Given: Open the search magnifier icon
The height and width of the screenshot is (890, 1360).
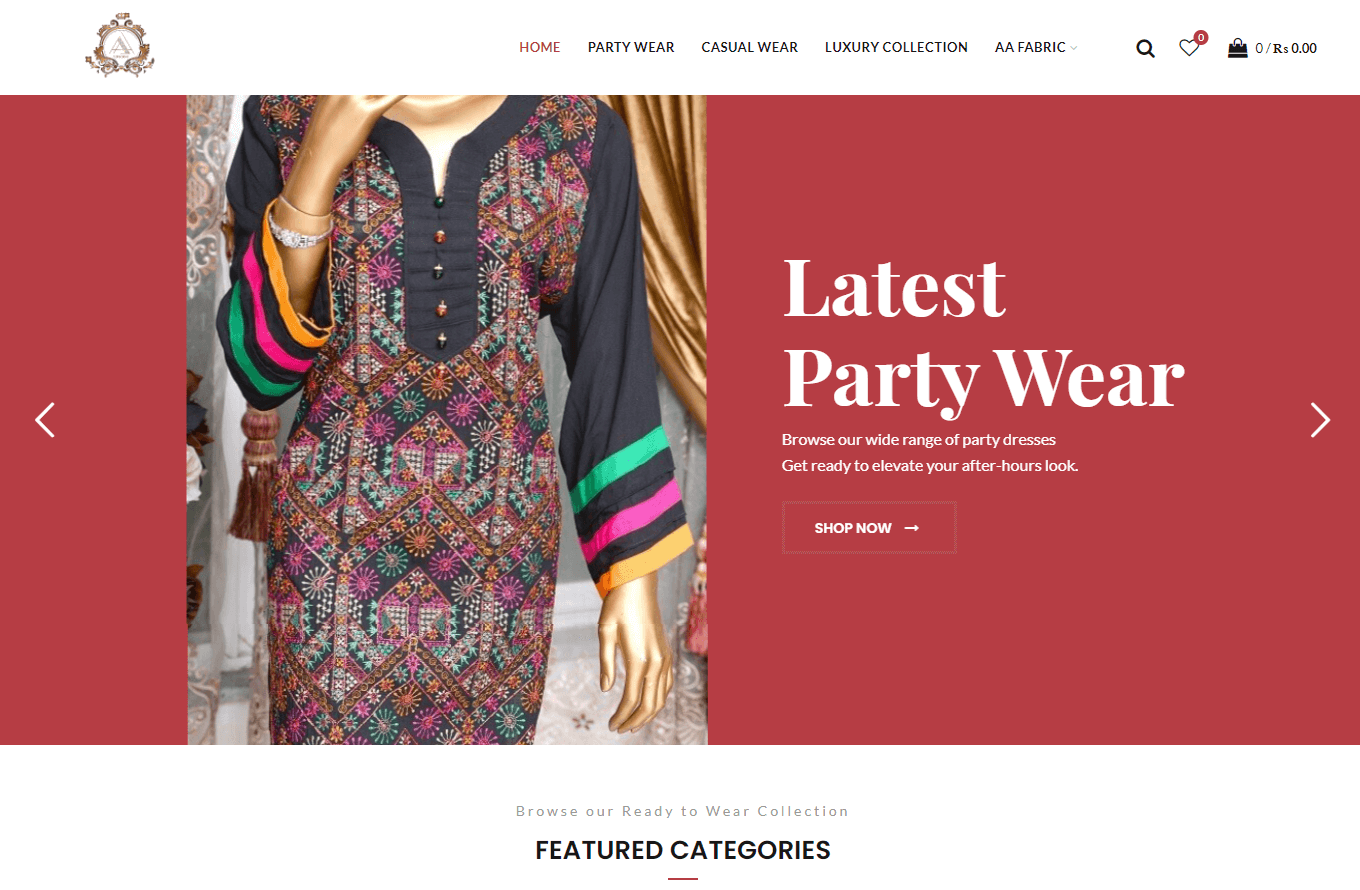Looking at the screenshot, I should (1145, 48).
